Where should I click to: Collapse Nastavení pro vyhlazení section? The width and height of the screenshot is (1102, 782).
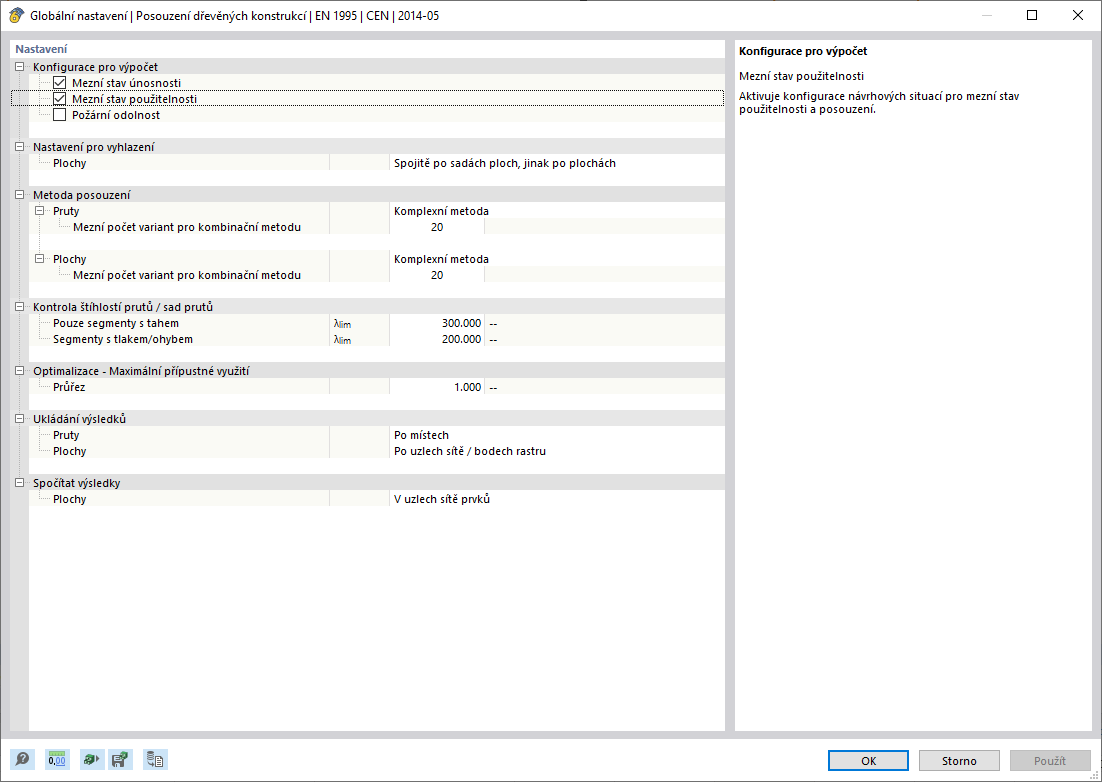click(20, 147)
